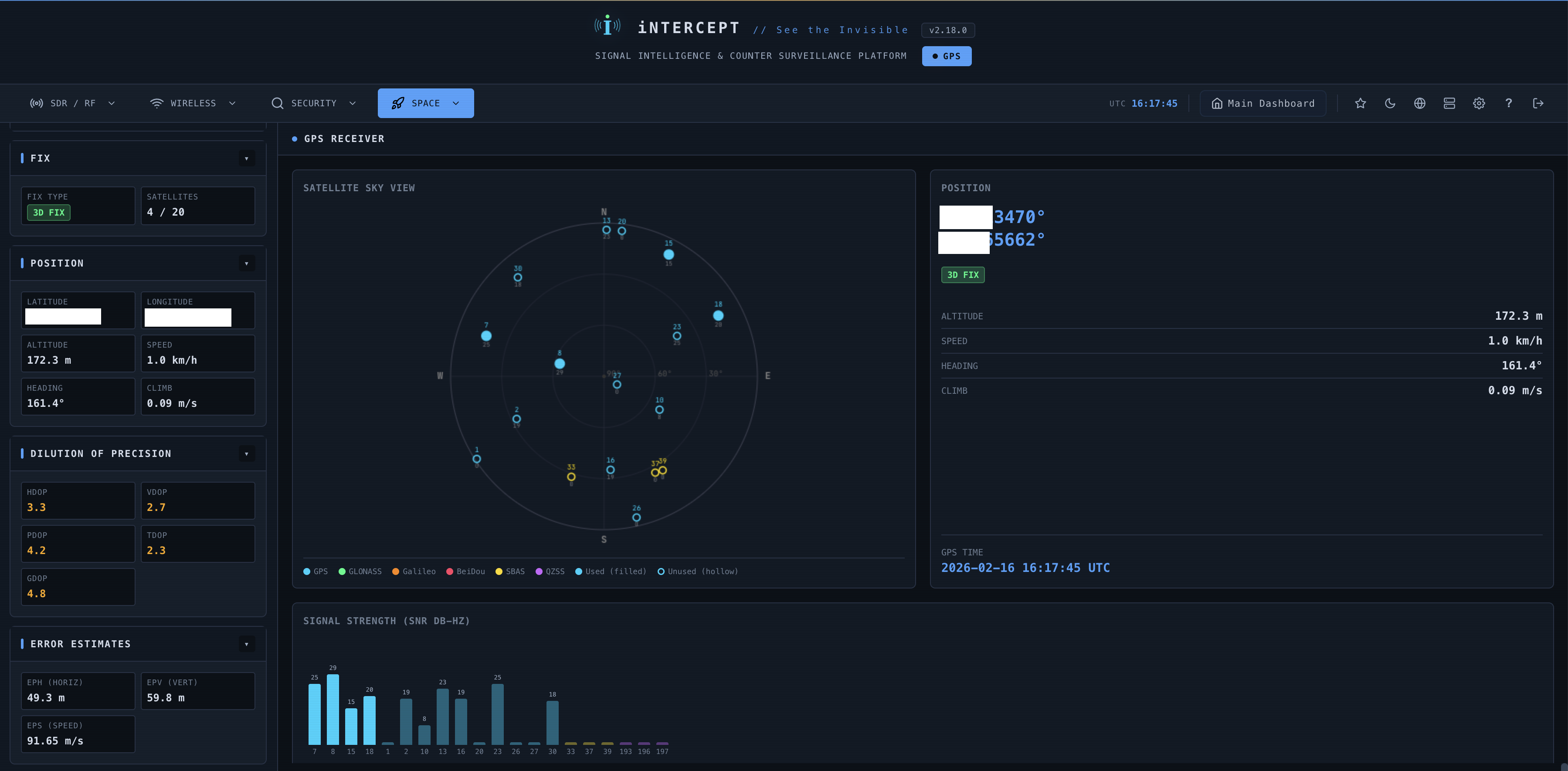The width and height of the screenshot is (1568, 771).
Task: Click the logout exit icon
Action: click(x=1538, y=103)
